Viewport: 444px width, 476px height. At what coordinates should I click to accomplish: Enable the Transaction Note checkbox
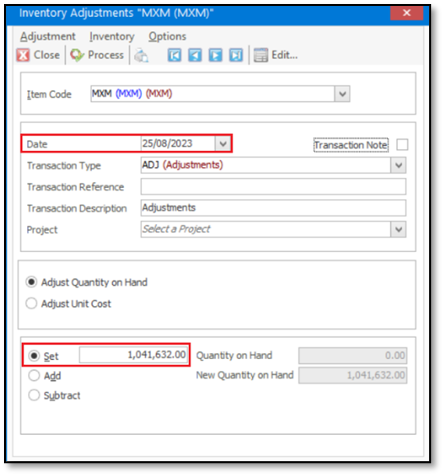coord(402,145)
